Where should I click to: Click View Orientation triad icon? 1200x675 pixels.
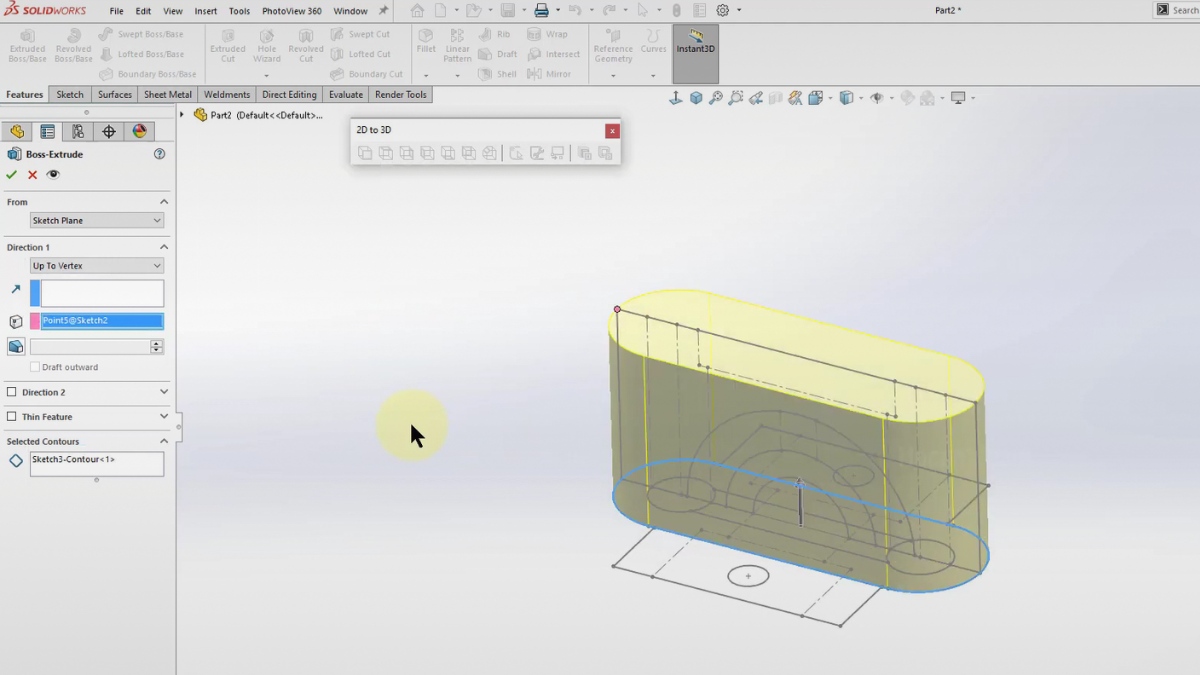click(x=816, y=98)
